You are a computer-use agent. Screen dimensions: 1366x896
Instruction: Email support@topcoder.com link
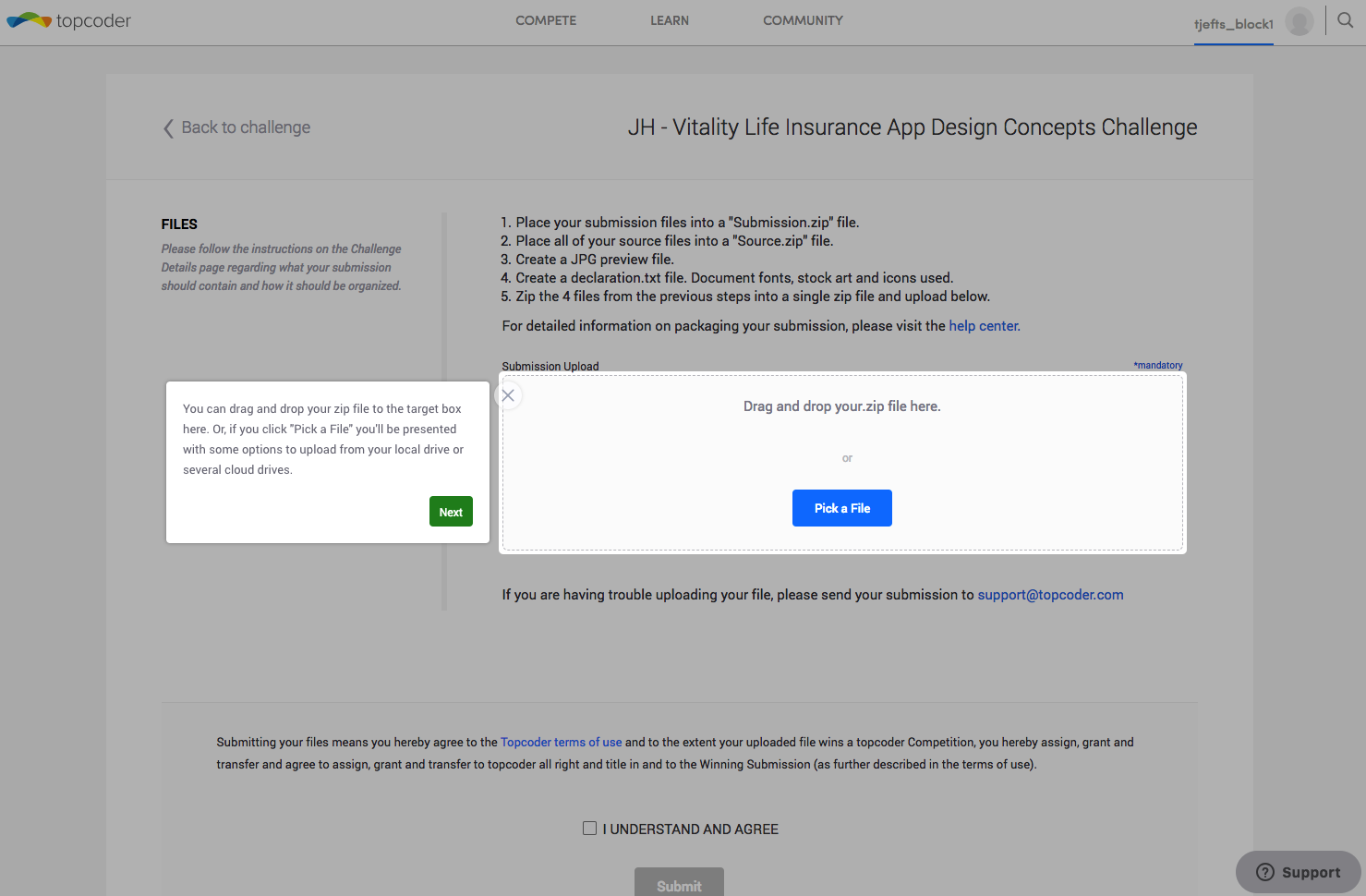click(1050, 595)
